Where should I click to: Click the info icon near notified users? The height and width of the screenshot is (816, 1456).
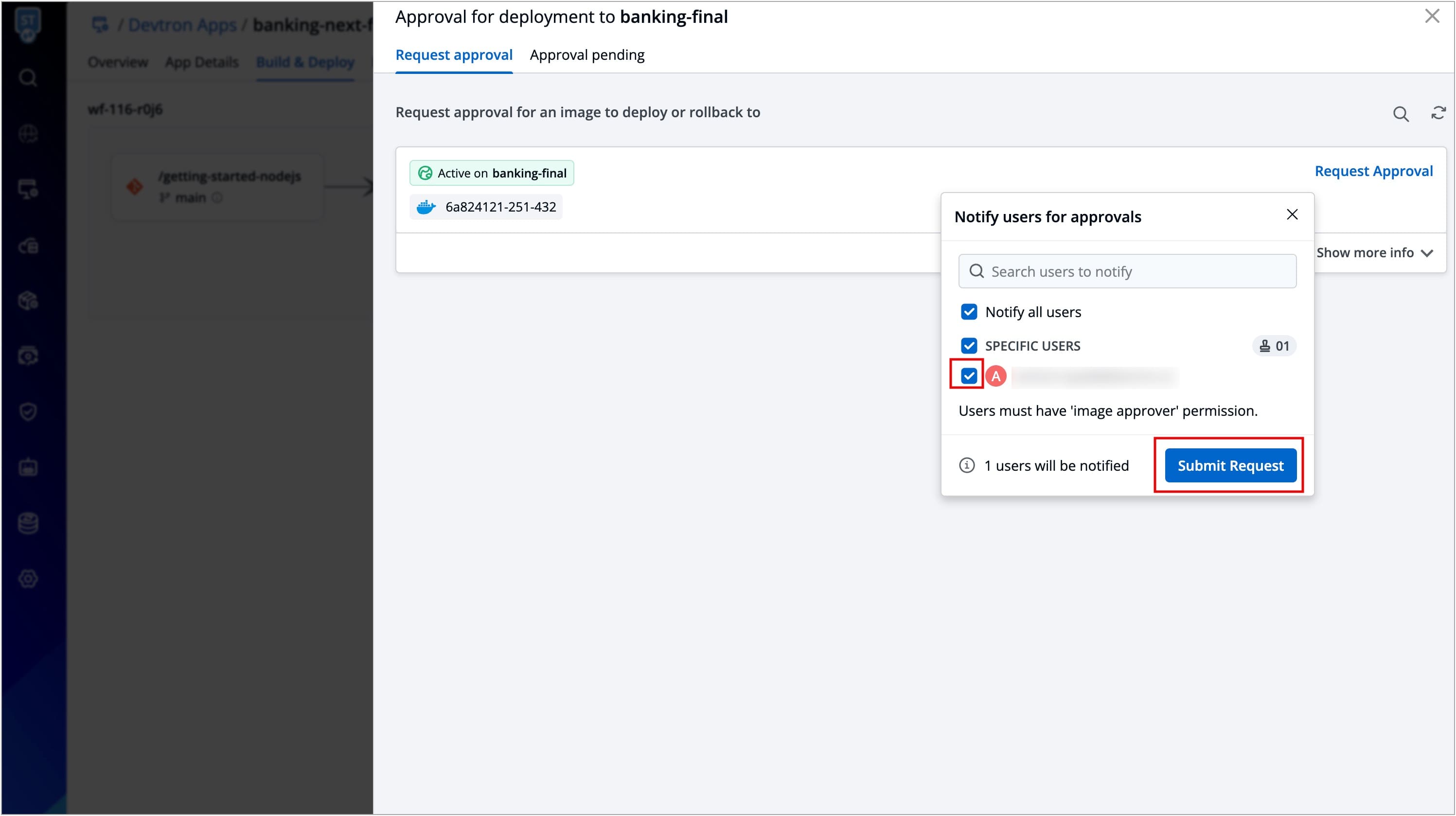click(x=966, y=466)
